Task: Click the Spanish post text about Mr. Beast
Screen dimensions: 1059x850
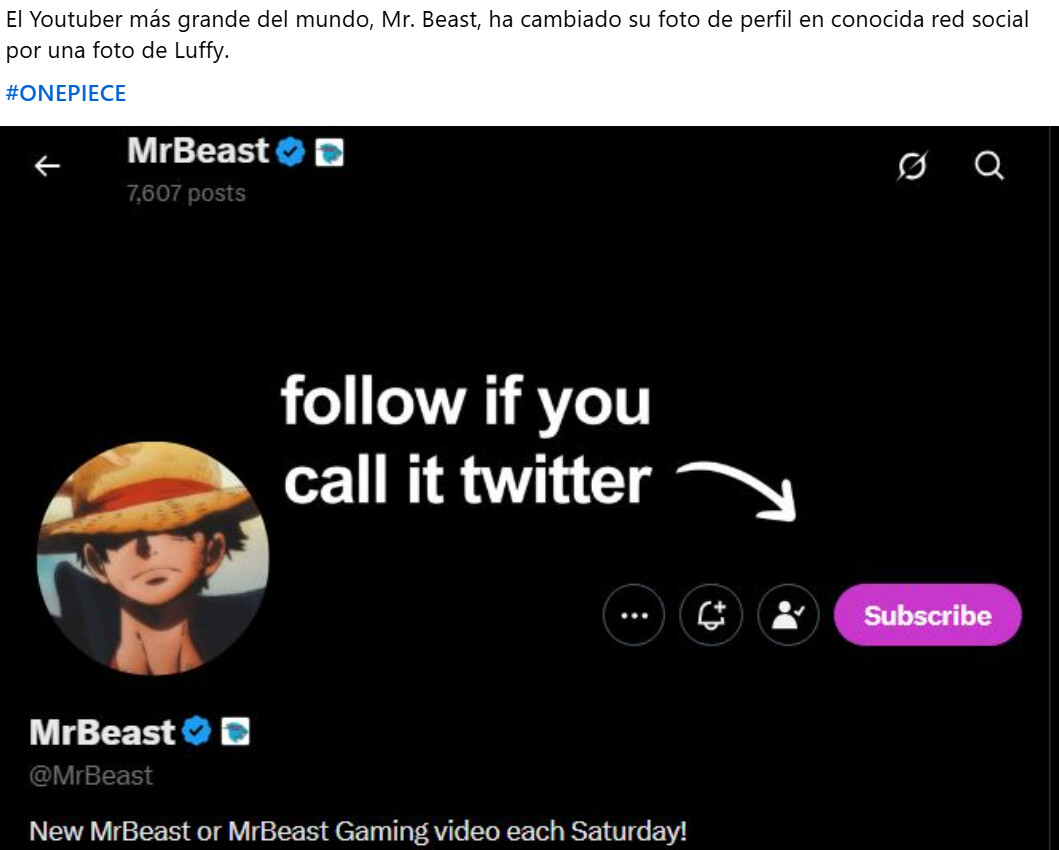Action: (516, 34)
